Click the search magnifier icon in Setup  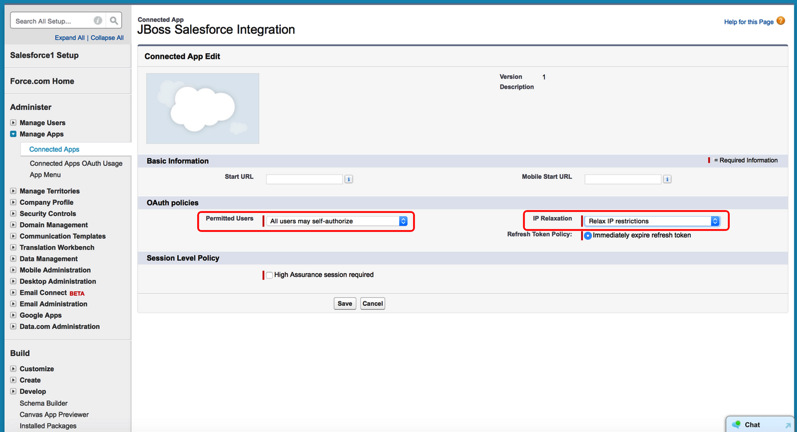click(x=114, y=21)
